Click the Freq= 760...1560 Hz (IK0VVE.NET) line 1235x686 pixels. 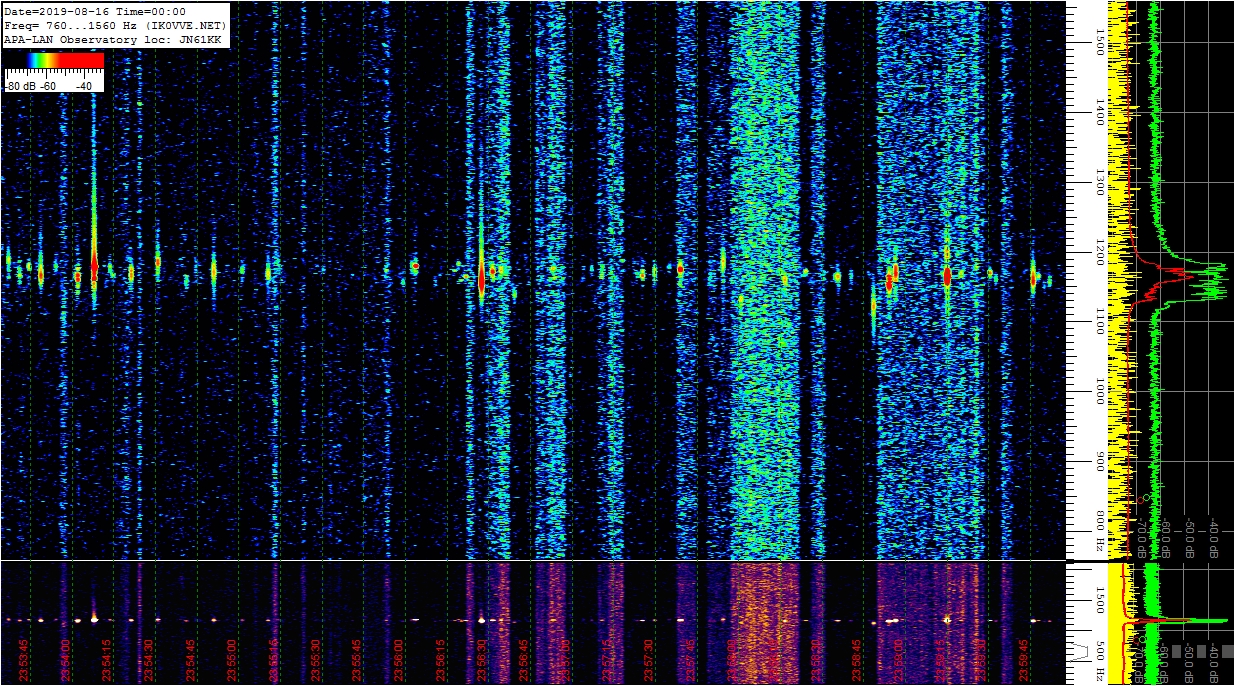click(115, 25)
